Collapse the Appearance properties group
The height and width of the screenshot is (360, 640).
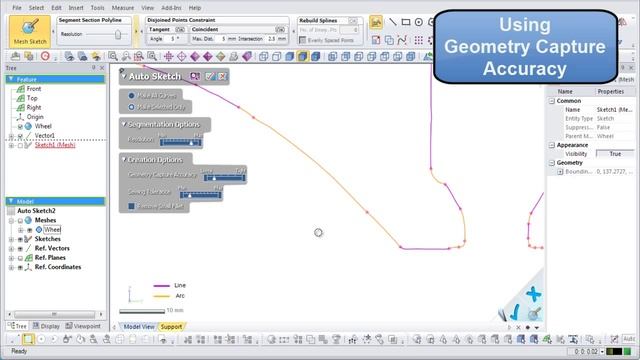point(552,145)
